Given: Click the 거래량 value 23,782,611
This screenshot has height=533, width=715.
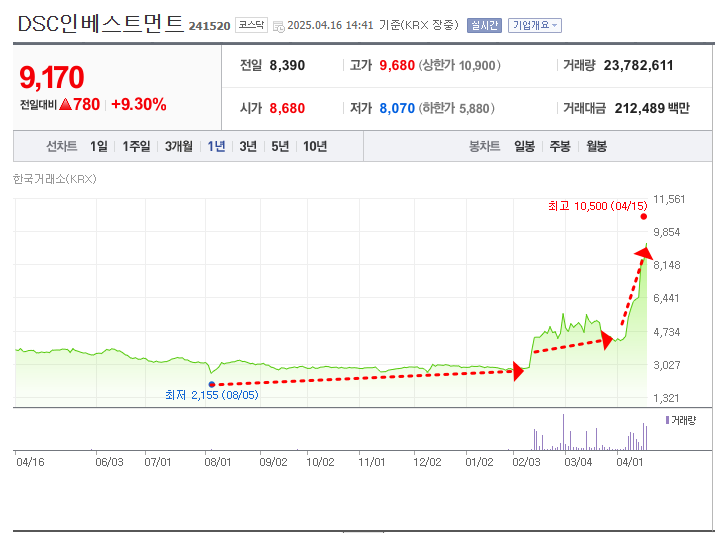Looking at the screenshot, I should [x=638, y=66].
